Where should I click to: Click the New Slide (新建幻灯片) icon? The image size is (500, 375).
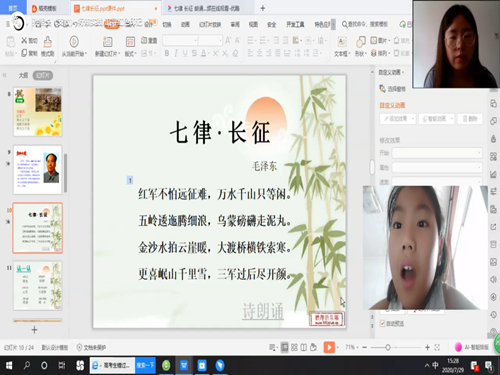(x=107, y=42)
